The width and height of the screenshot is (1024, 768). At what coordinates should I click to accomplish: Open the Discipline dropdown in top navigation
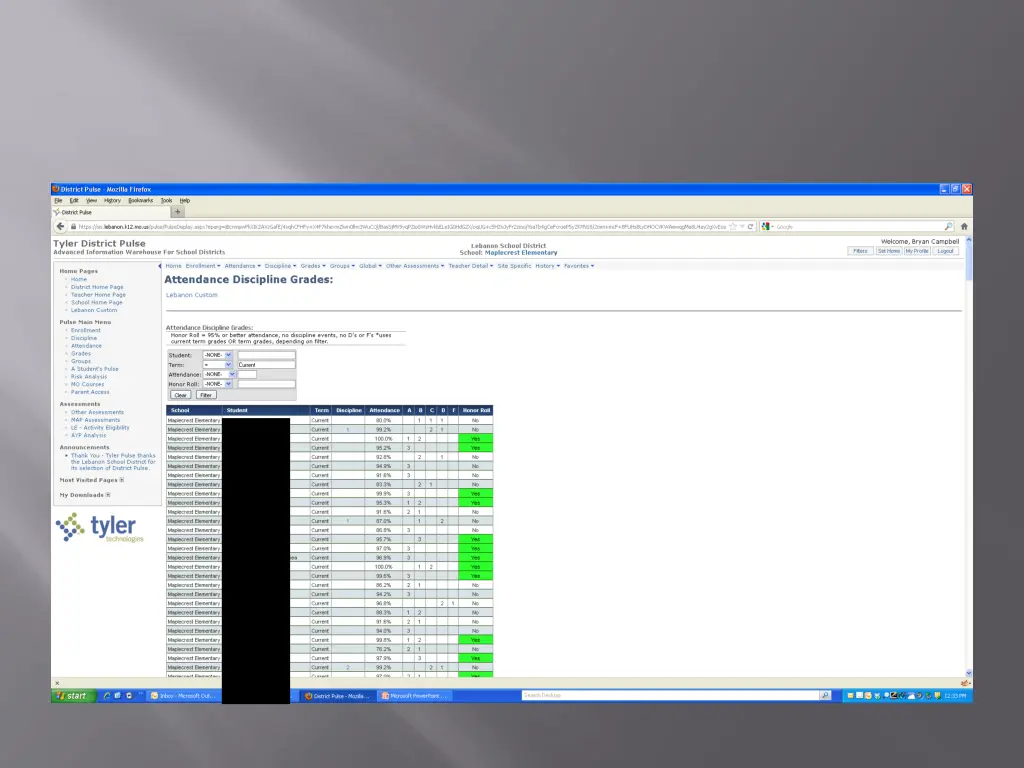pyautogui.click(x=280, y=266)
